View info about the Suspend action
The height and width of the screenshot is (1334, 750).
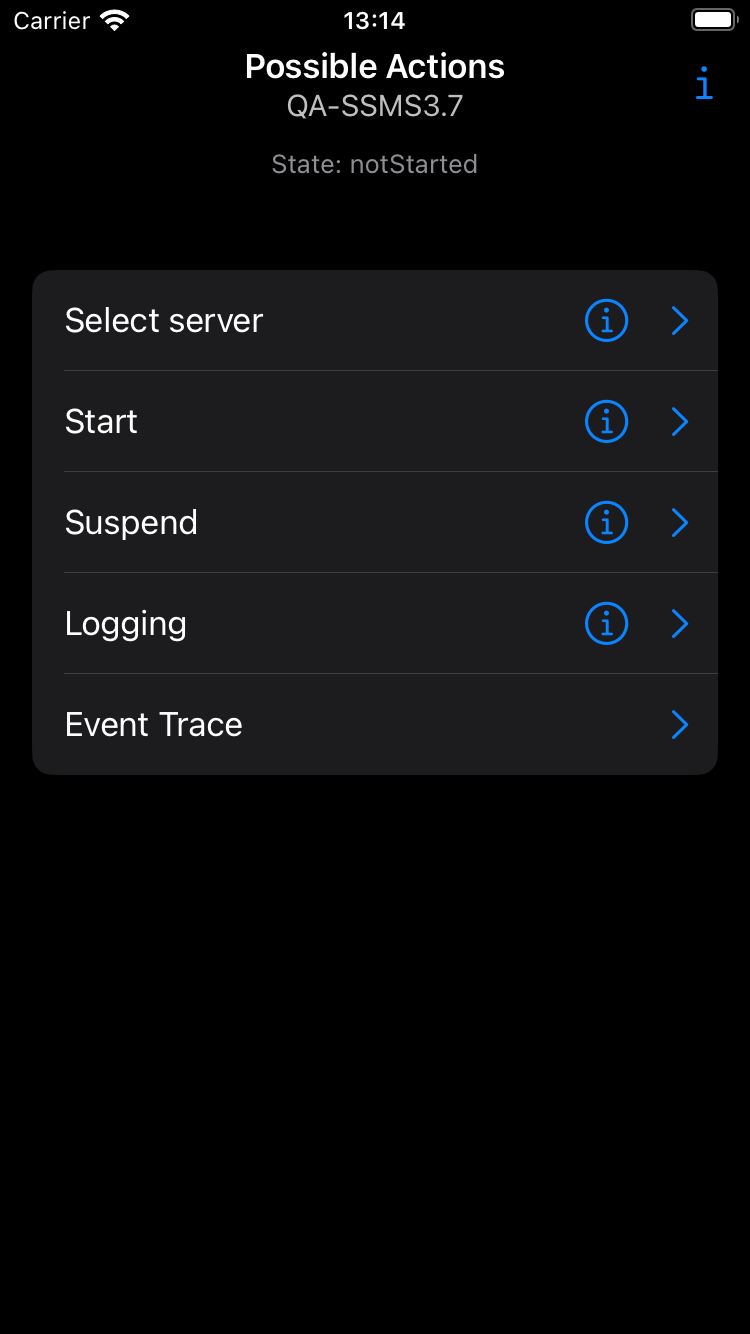[x=606, y=523]
